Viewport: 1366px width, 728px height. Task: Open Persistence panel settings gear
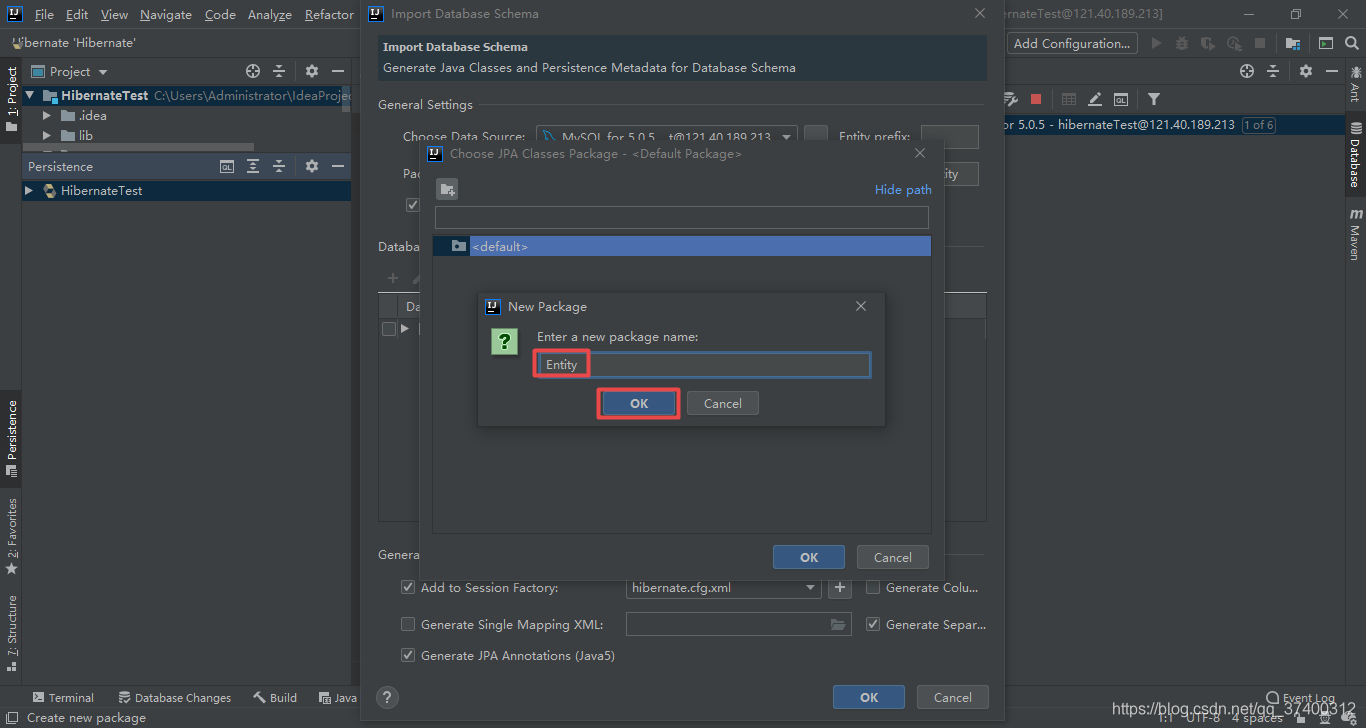click(312, 166)
